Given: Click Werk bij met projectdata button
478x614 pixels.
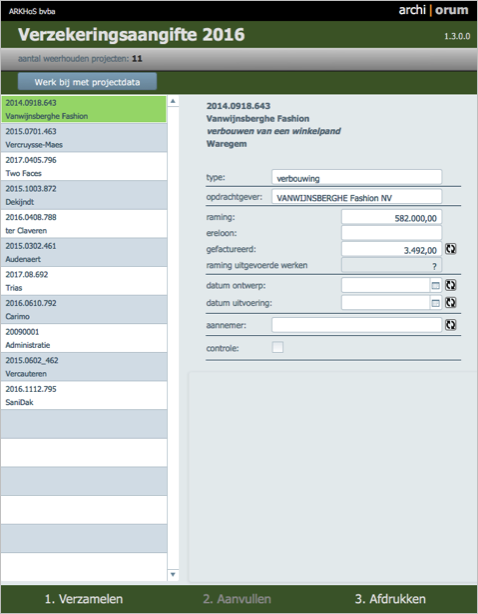Looking at the screenshot, I should coord(87,82).
